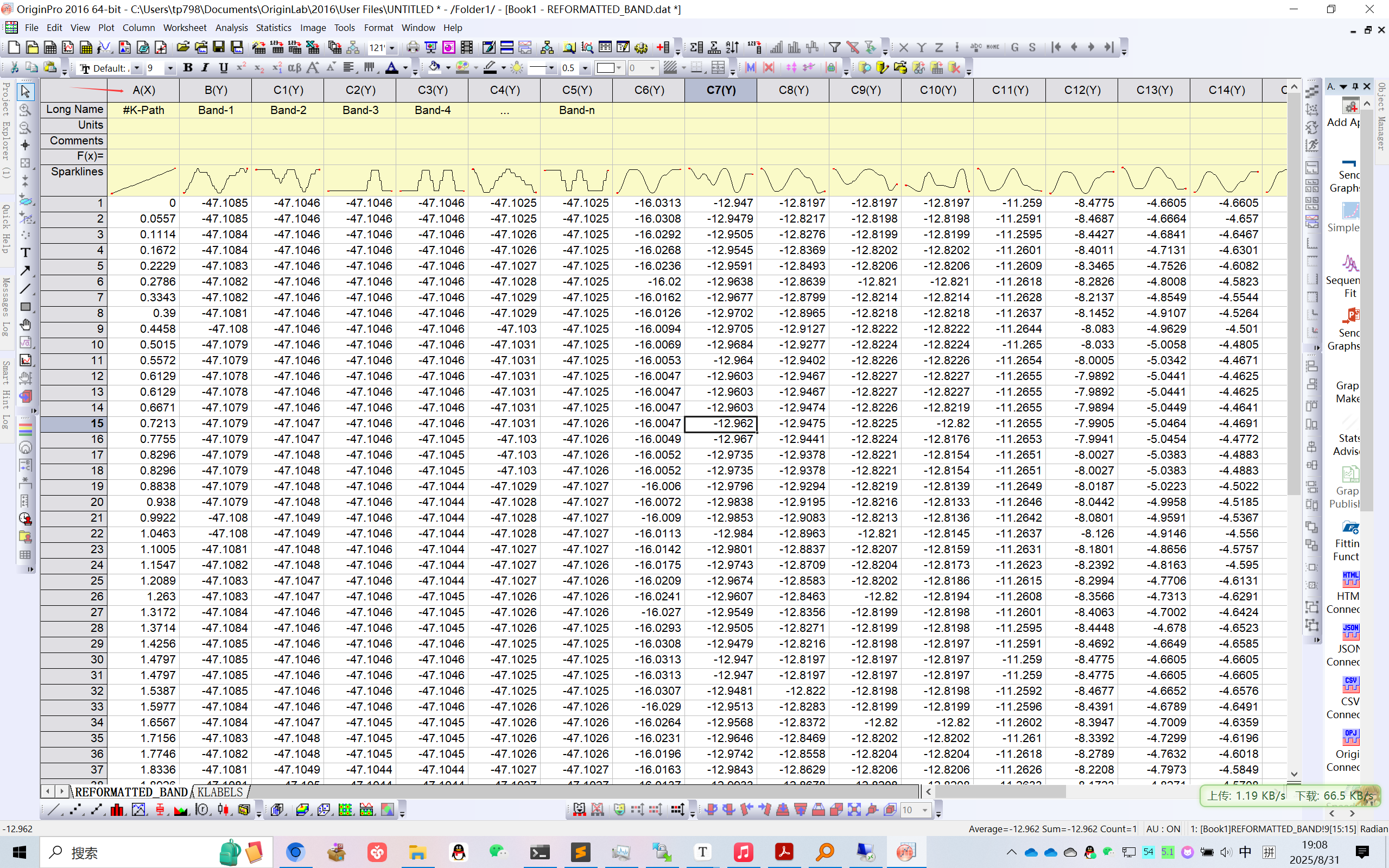1389x868 pixels.
Task: Click the Line plot icon in bottom toolbar
Action: (x=53, y=810)
